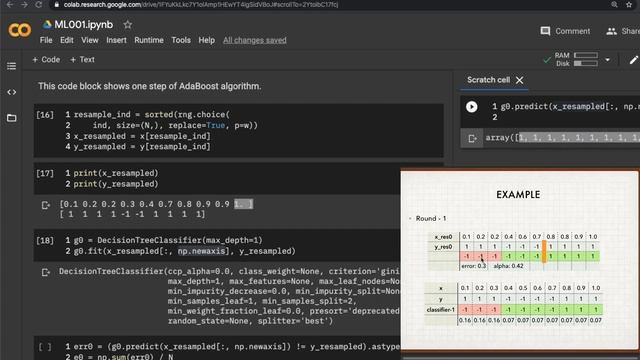Add a new Code cell

46,60
